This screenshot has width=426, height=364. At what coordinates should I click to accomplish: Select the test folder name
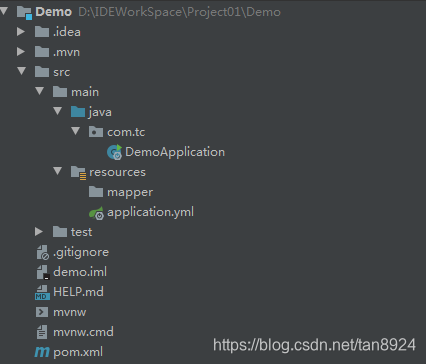coord(81,232)
